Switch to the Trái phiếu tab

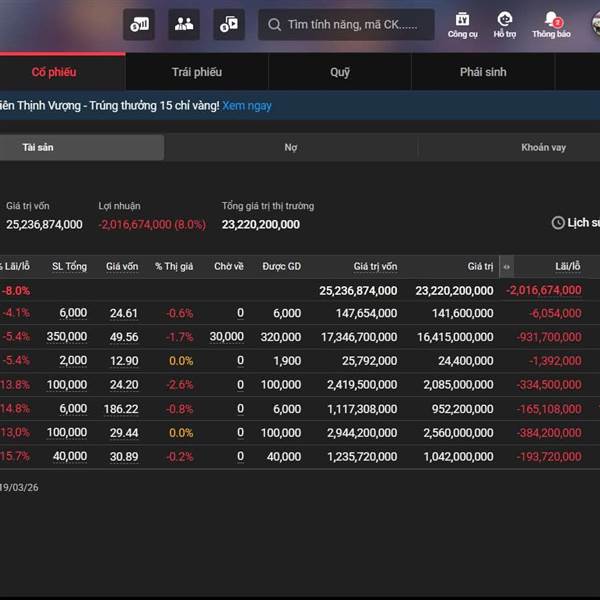point(197,73)
